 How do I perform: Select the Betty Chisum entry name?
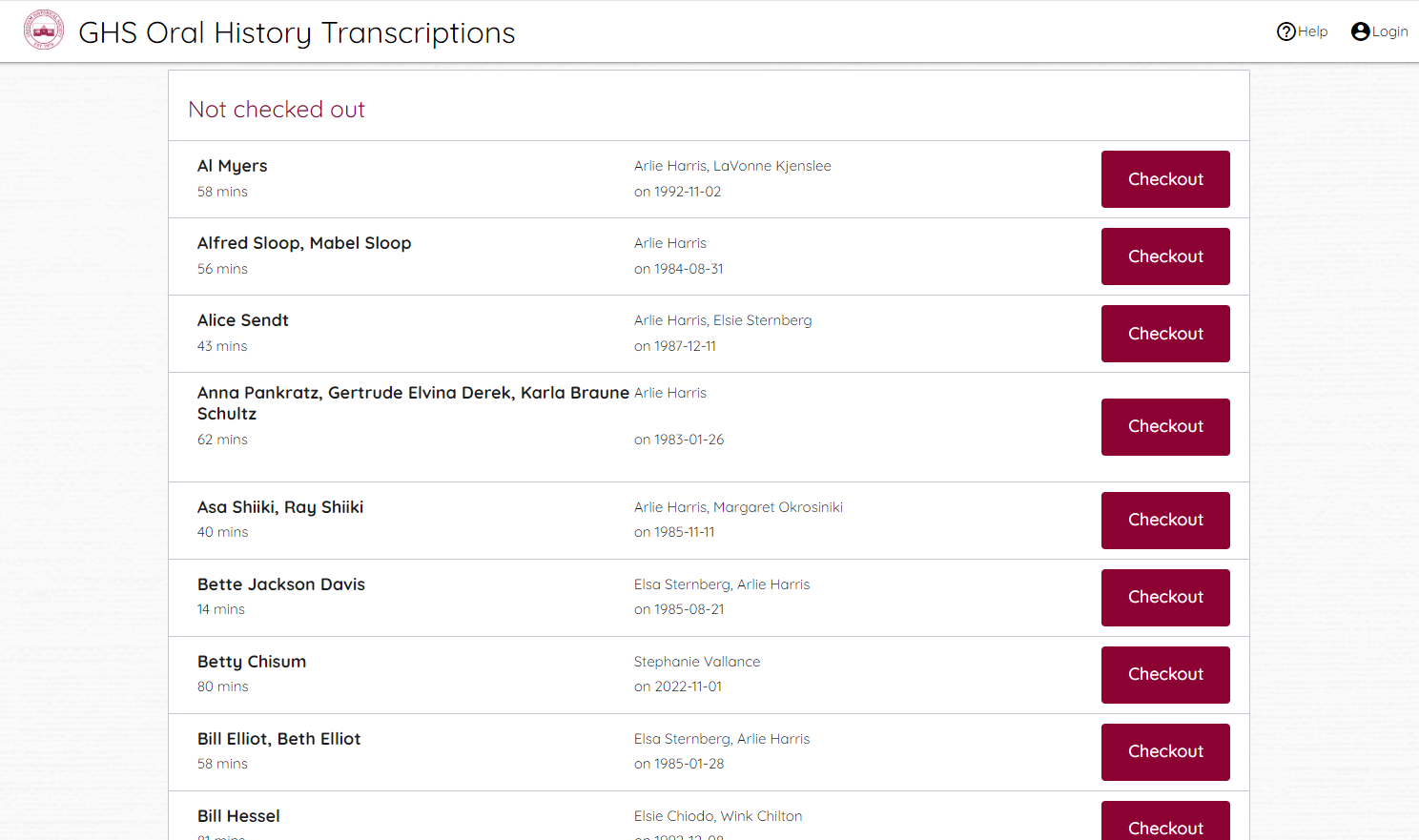click(252, 662)
